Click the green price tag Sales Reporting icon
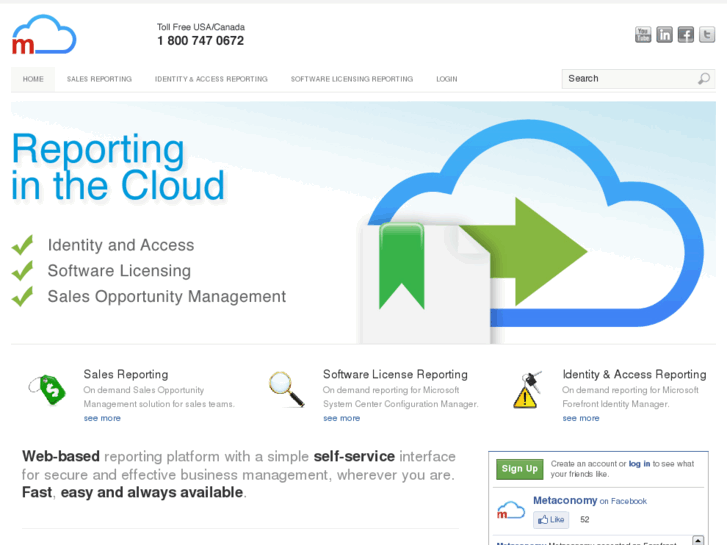This screenshot has width=727, height=545. [47, 389]
